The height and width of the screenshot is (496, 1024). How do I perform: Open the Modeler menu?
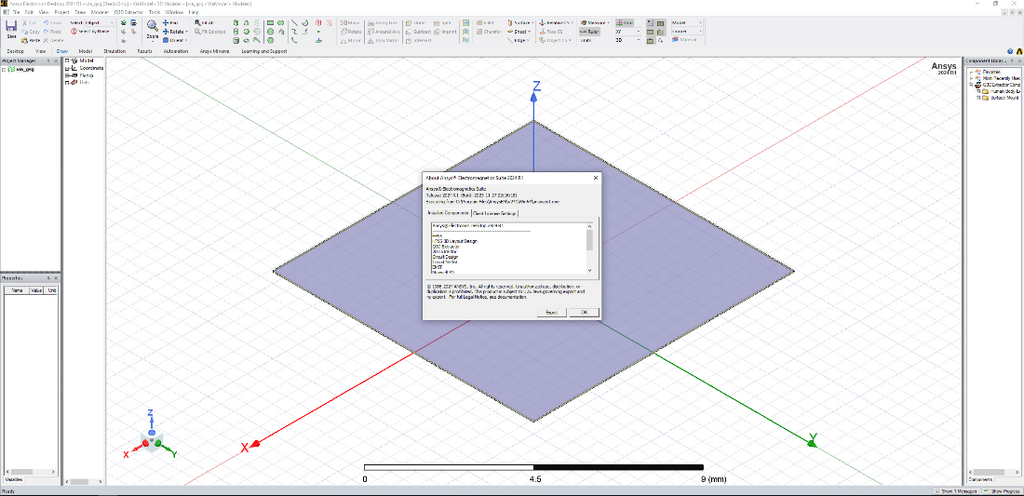pos(99,12)
